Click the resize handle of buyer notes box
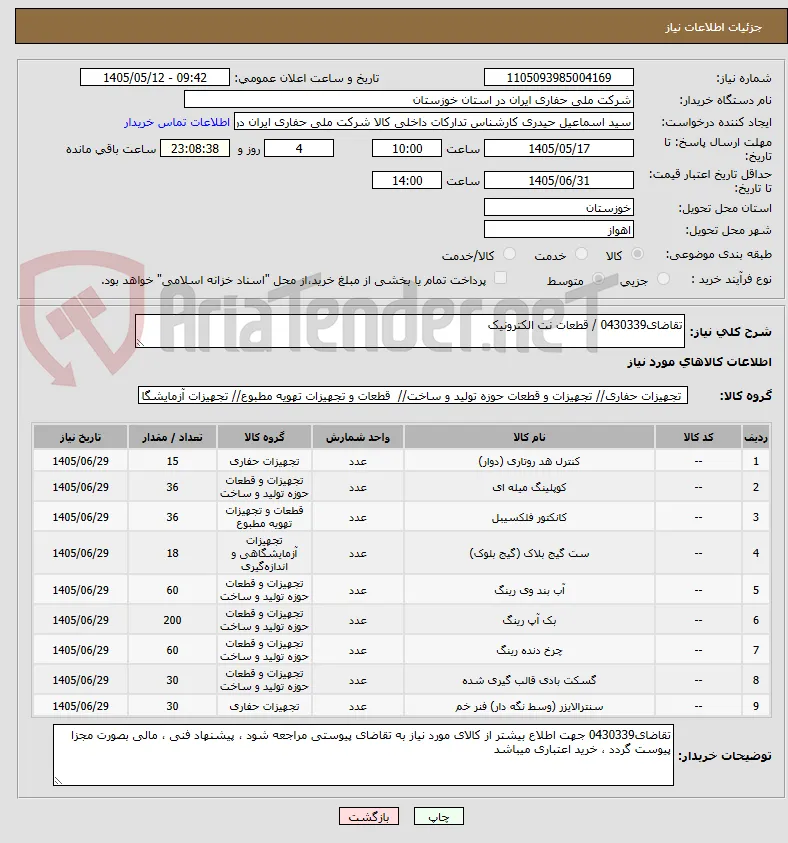The width and height of the screenshot is (788, 843). pyautogui.click(x=58, y=780)
